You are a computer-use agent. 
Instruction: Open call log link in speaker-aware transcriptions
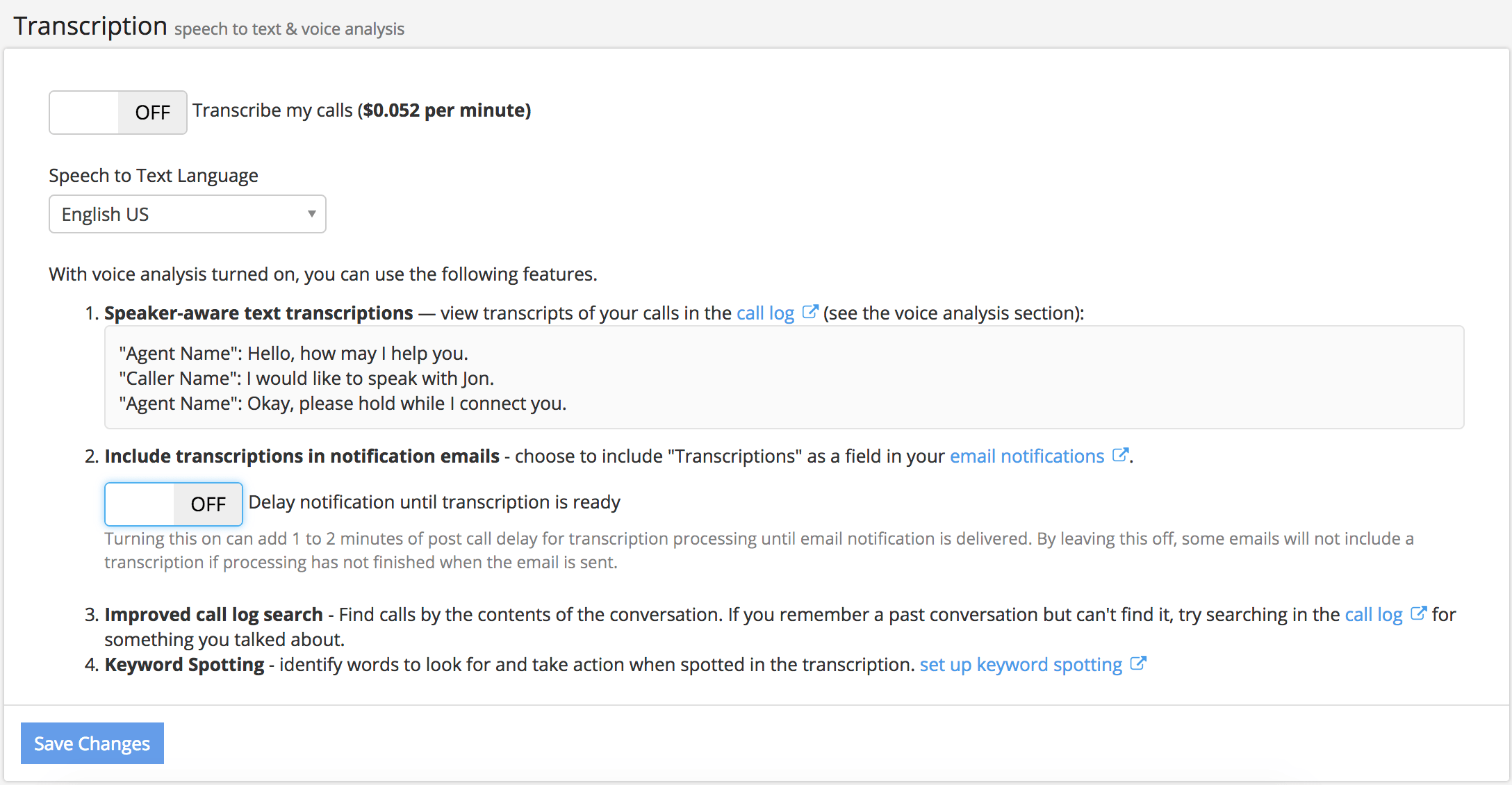pyautogui.click(x=765, y=313)
